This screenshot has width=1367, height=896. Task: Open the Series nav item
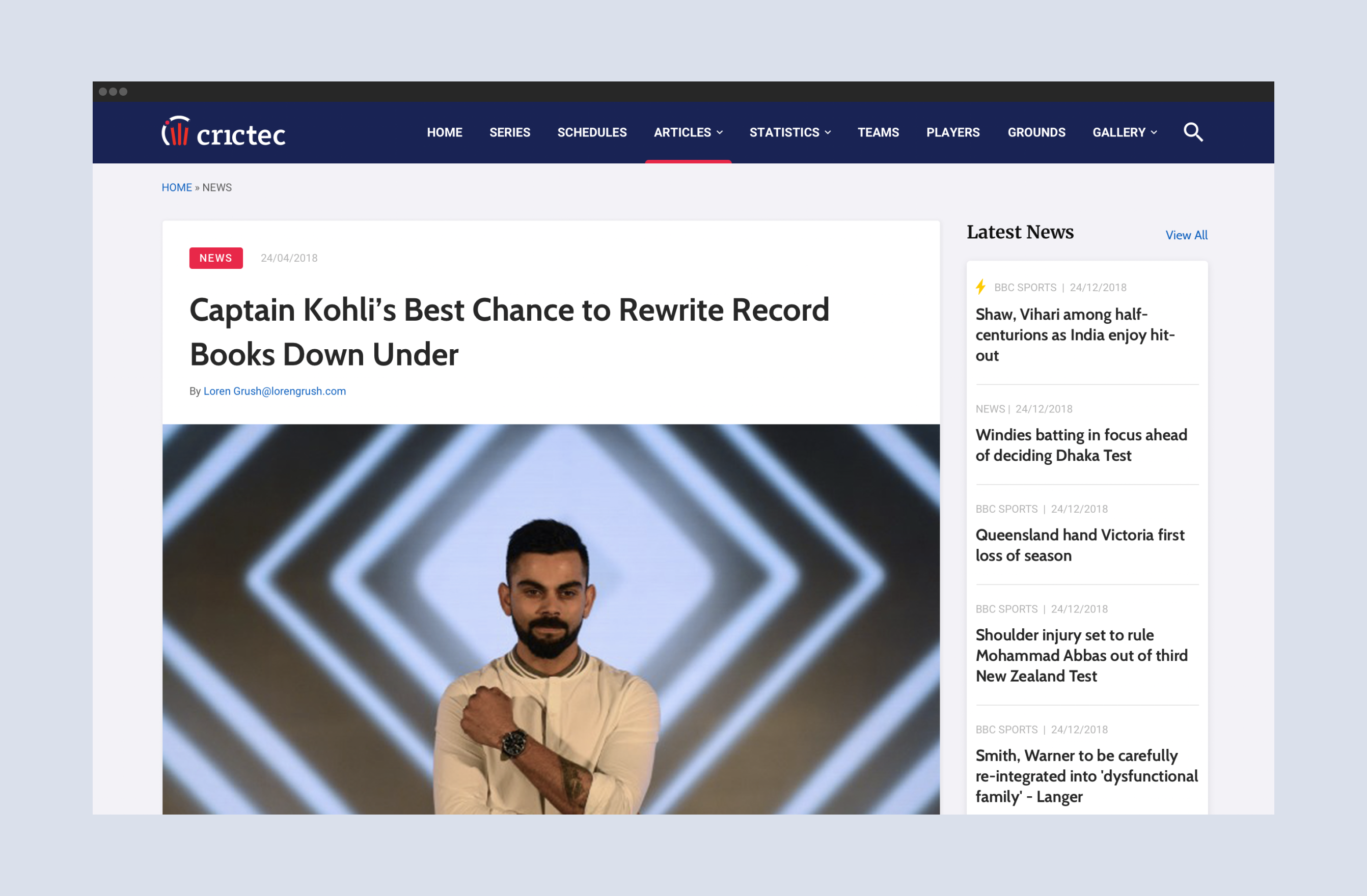click(x=510, y=132)
